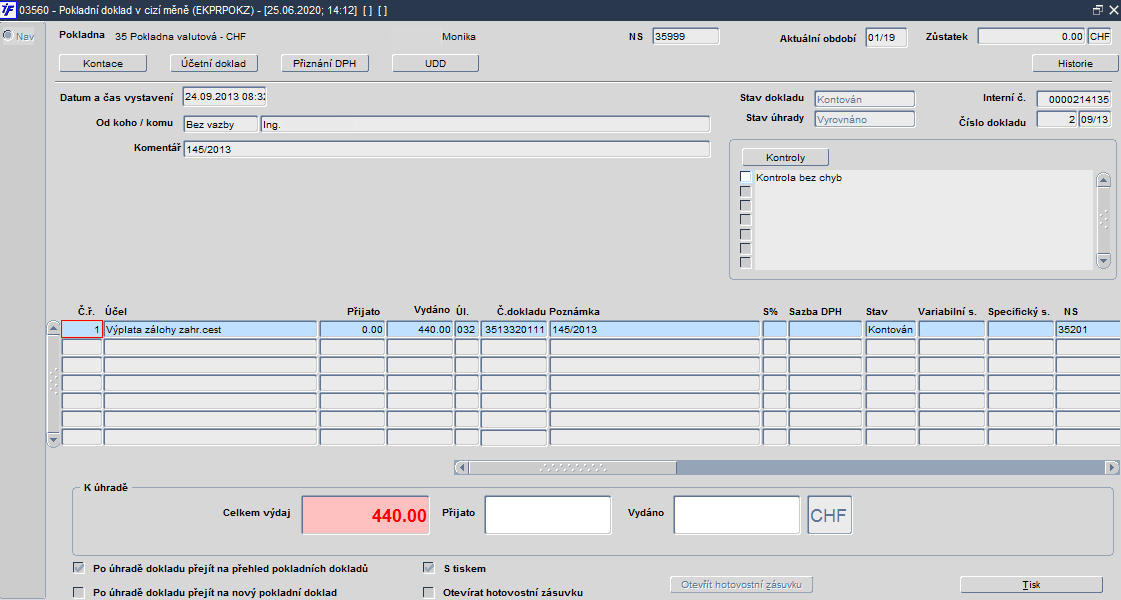Toggle the Kontrola bez chyb checkbox

(x=746, y=177)
